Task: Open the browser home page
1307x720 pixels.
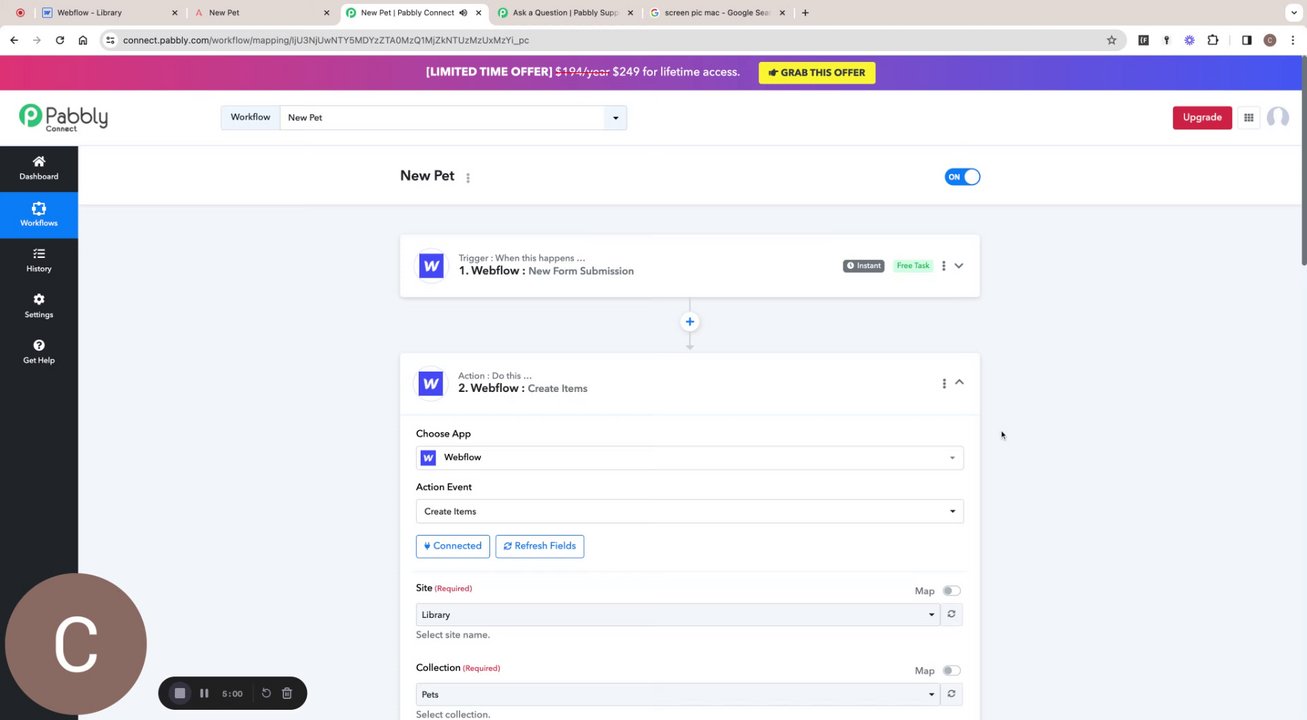Action: point(83,40)
